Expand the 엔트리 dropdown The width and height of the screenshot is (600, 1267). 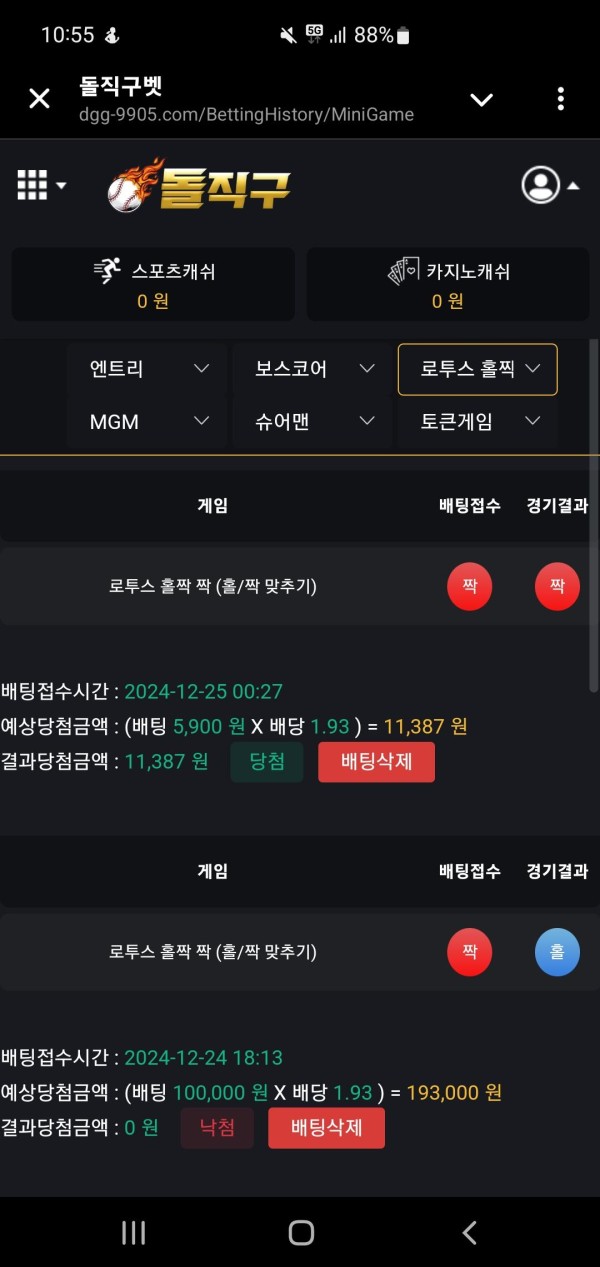coord(145,369)
